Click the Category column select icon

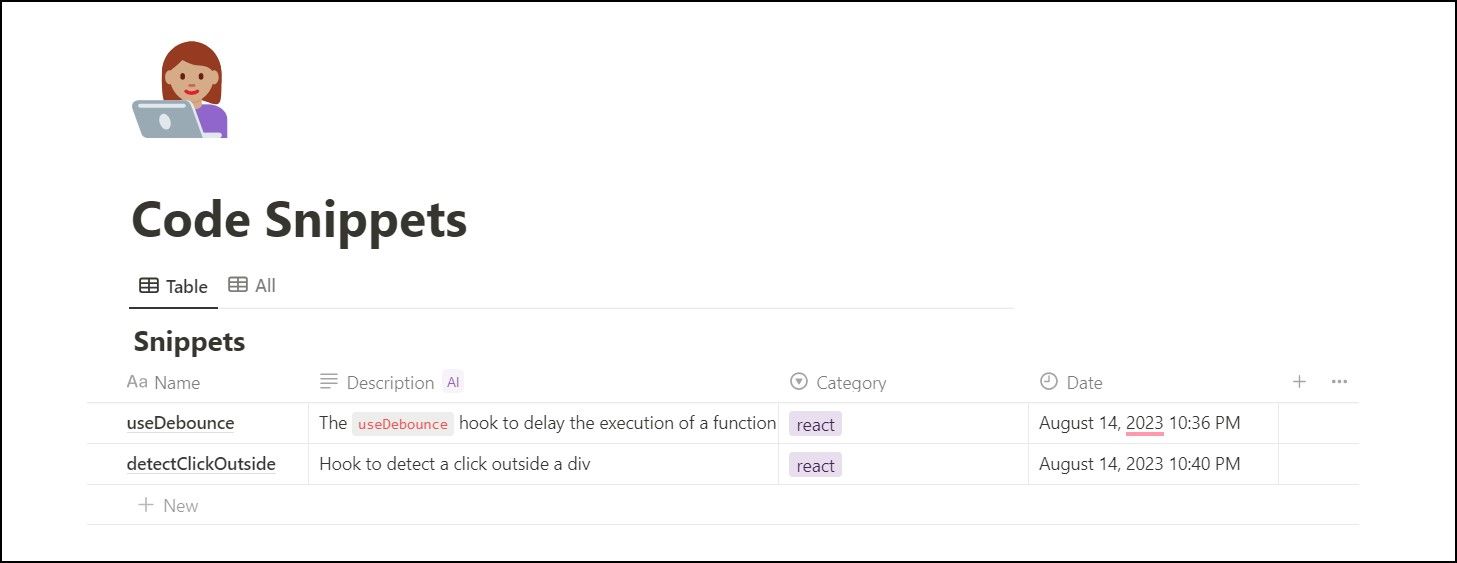[x=798, y=382]
